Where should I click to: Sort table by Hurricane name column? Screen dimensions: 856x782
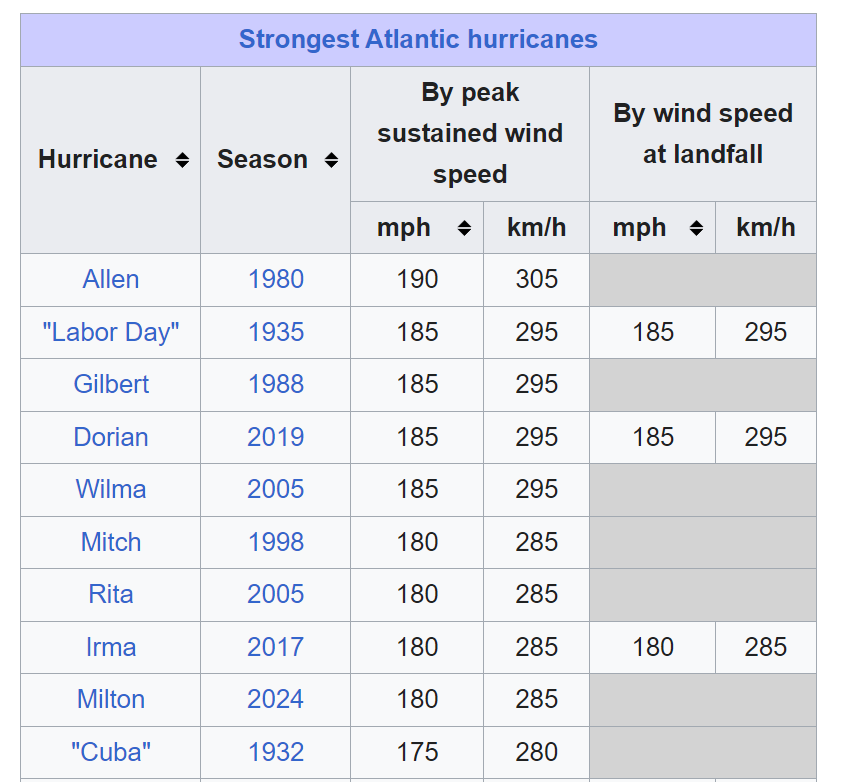tap(182, 160)
